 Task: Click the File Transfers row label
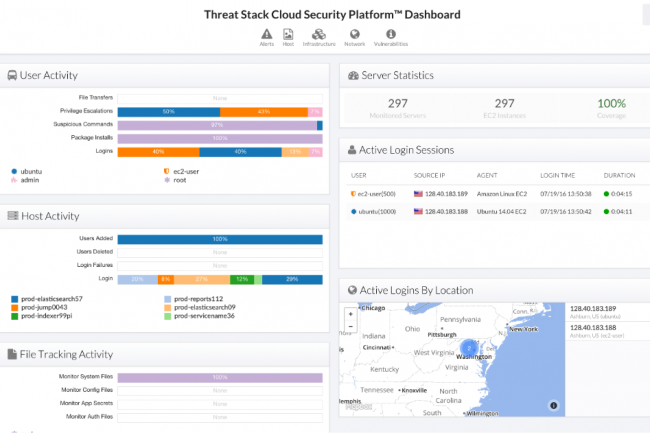click(x=96, y=97)
